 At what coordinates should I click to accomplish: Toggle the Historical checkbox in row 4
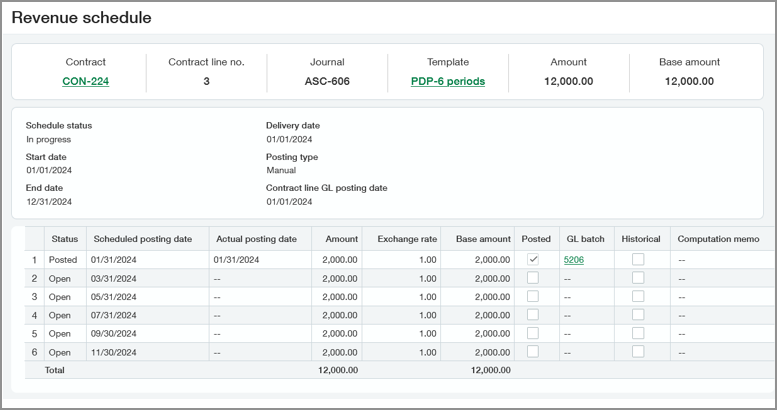638,315
